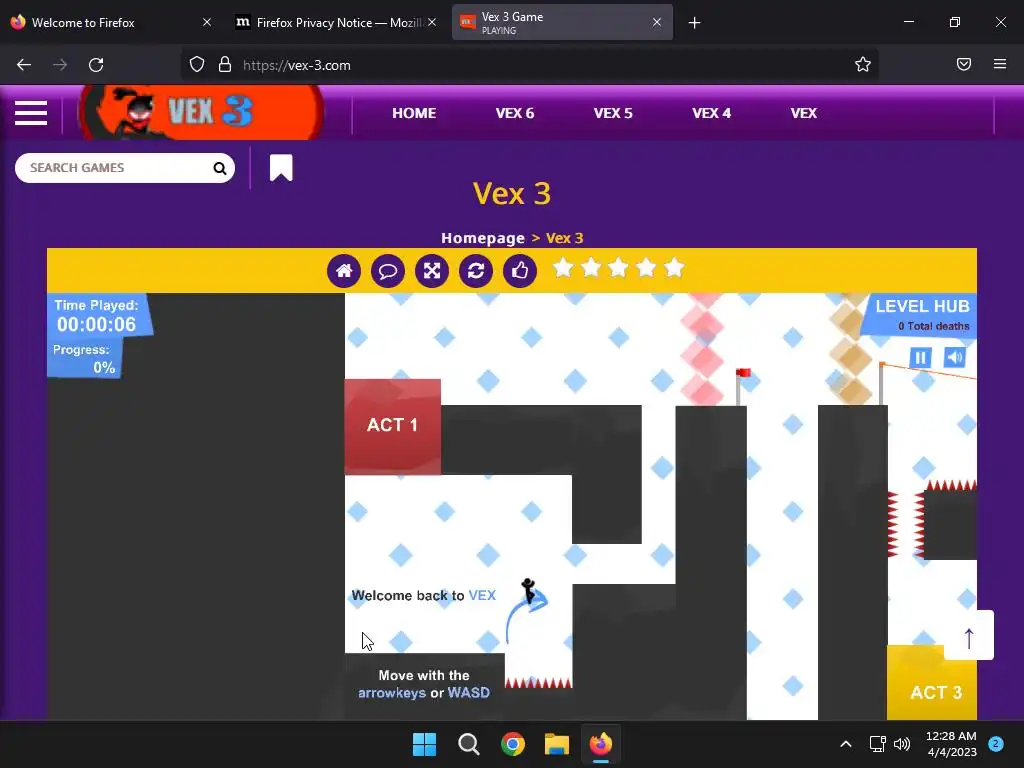Rate the game three stars
This screenshot has height=768, width=1024.
[618, 268]
